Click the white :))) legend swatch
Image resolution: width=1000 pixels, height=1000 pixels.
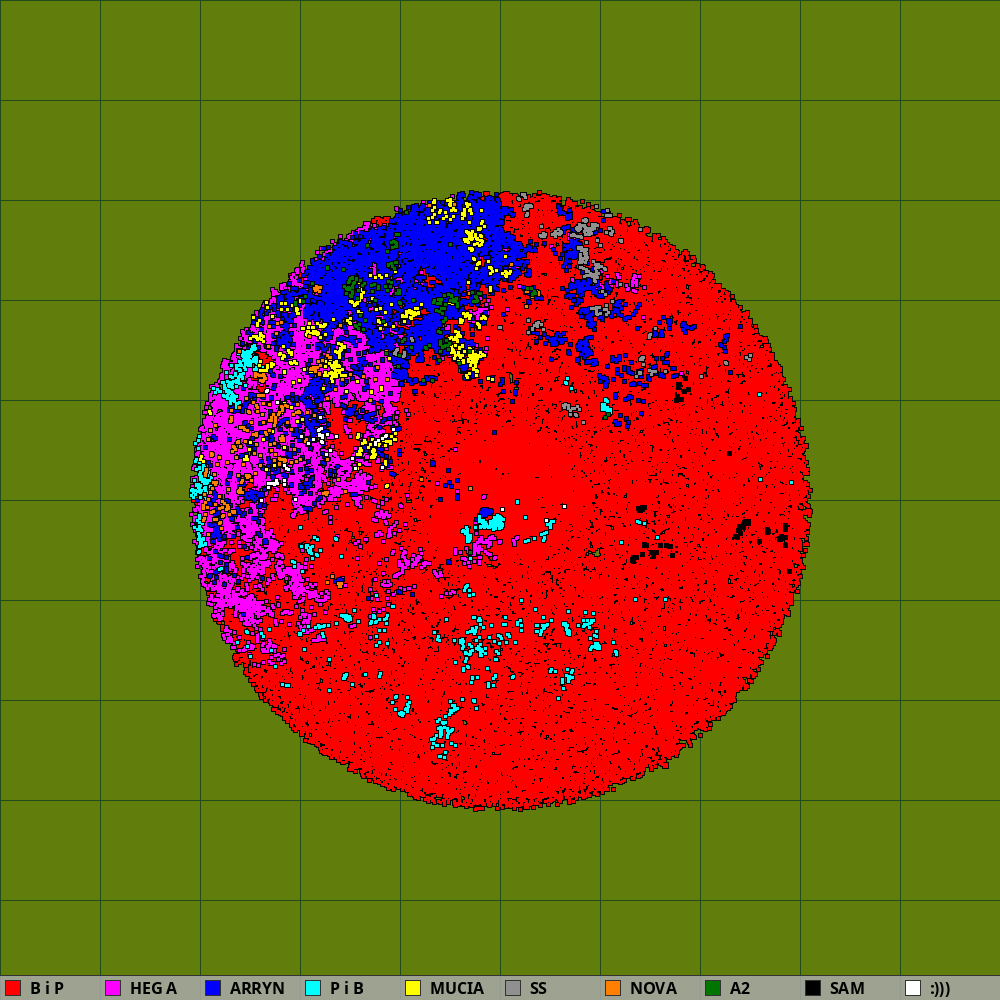click(913, 988)
